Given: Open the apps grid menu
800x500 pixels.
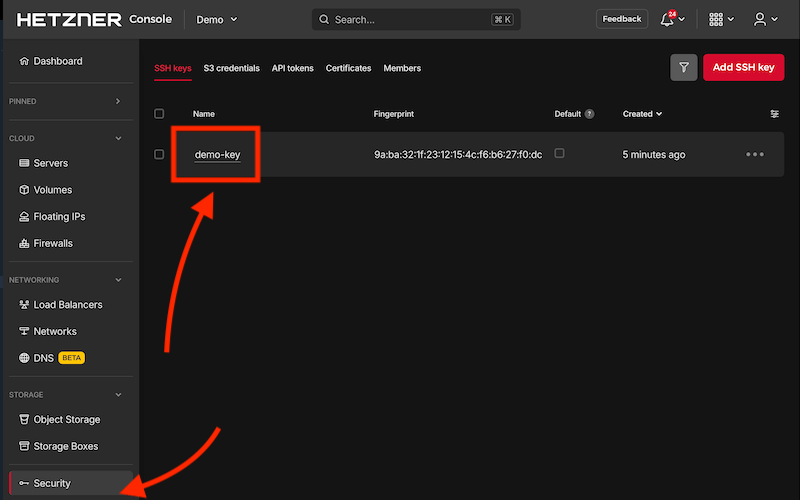Looking at the screenshot, I should click(x=716, y=19).
